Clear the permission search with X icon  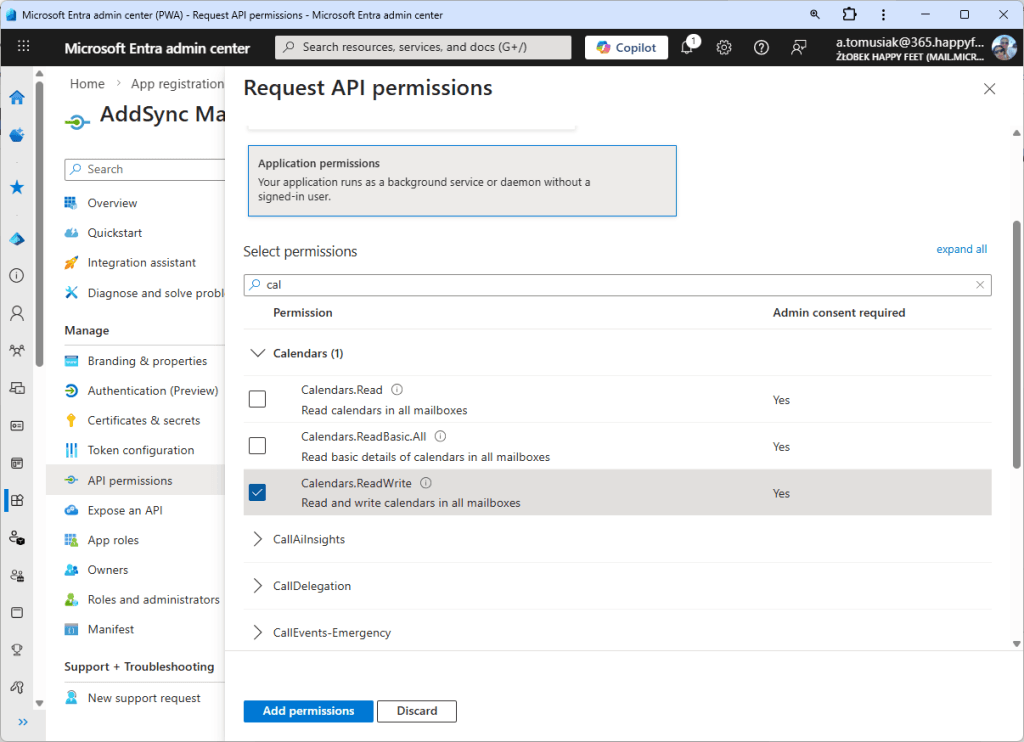coord(980,285)
